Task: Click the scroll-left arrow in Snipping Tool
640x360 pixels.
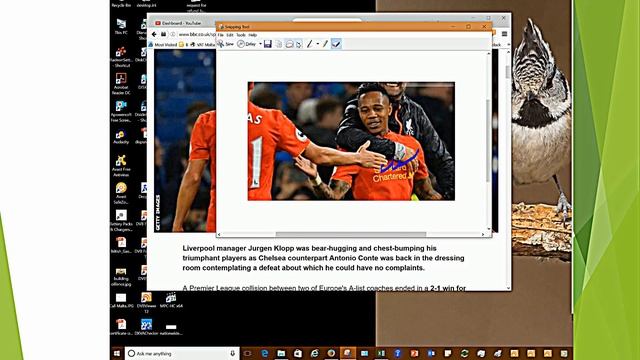Action: [219, 234]
